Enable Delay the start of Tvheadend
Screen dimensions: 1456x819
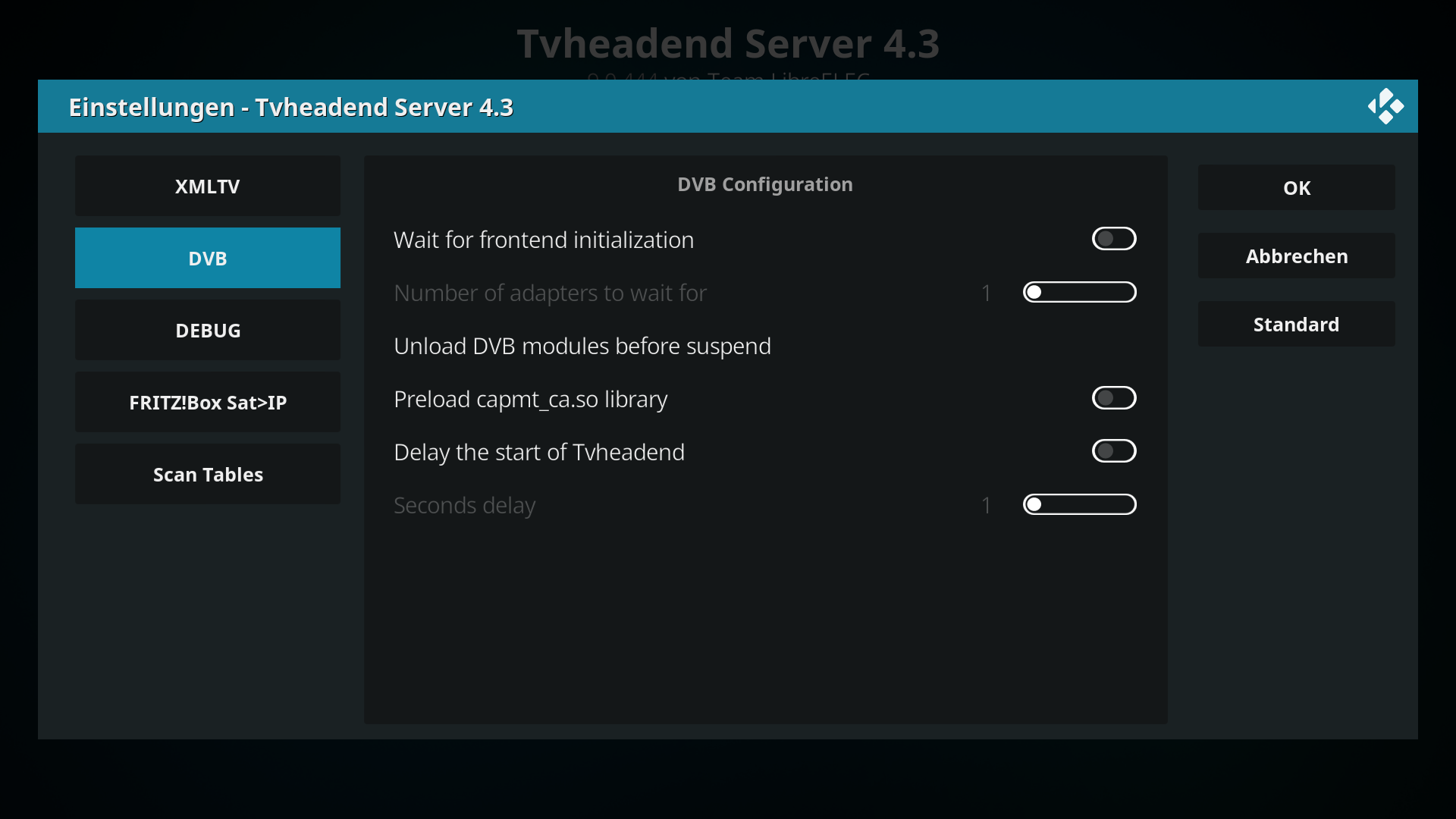pyautogui.click(x=1114, y=451)
